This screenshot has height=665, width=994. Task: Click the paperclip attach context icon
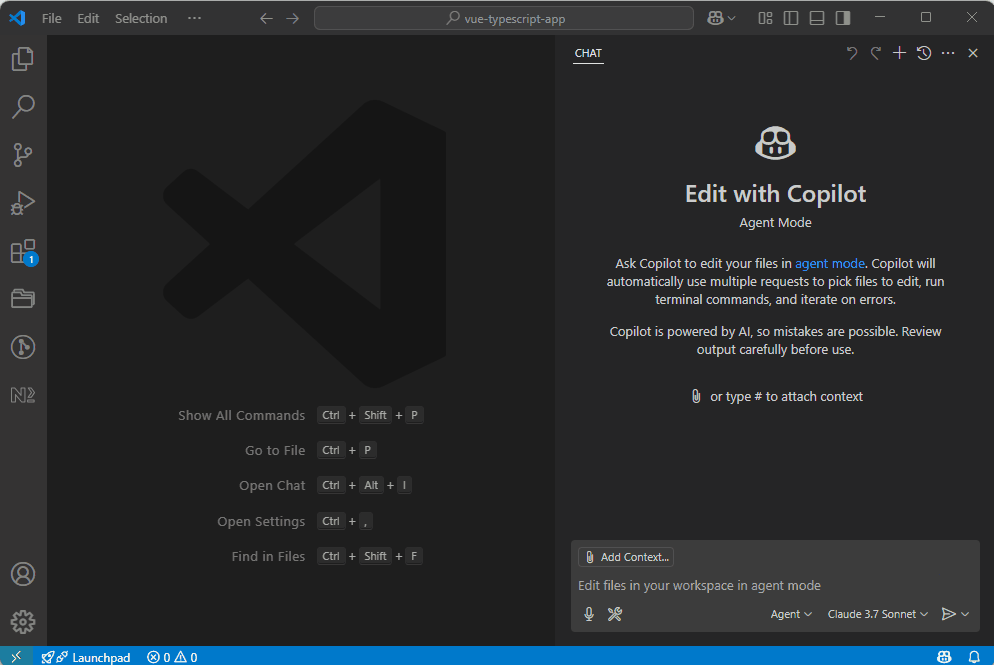pos(696,396)
